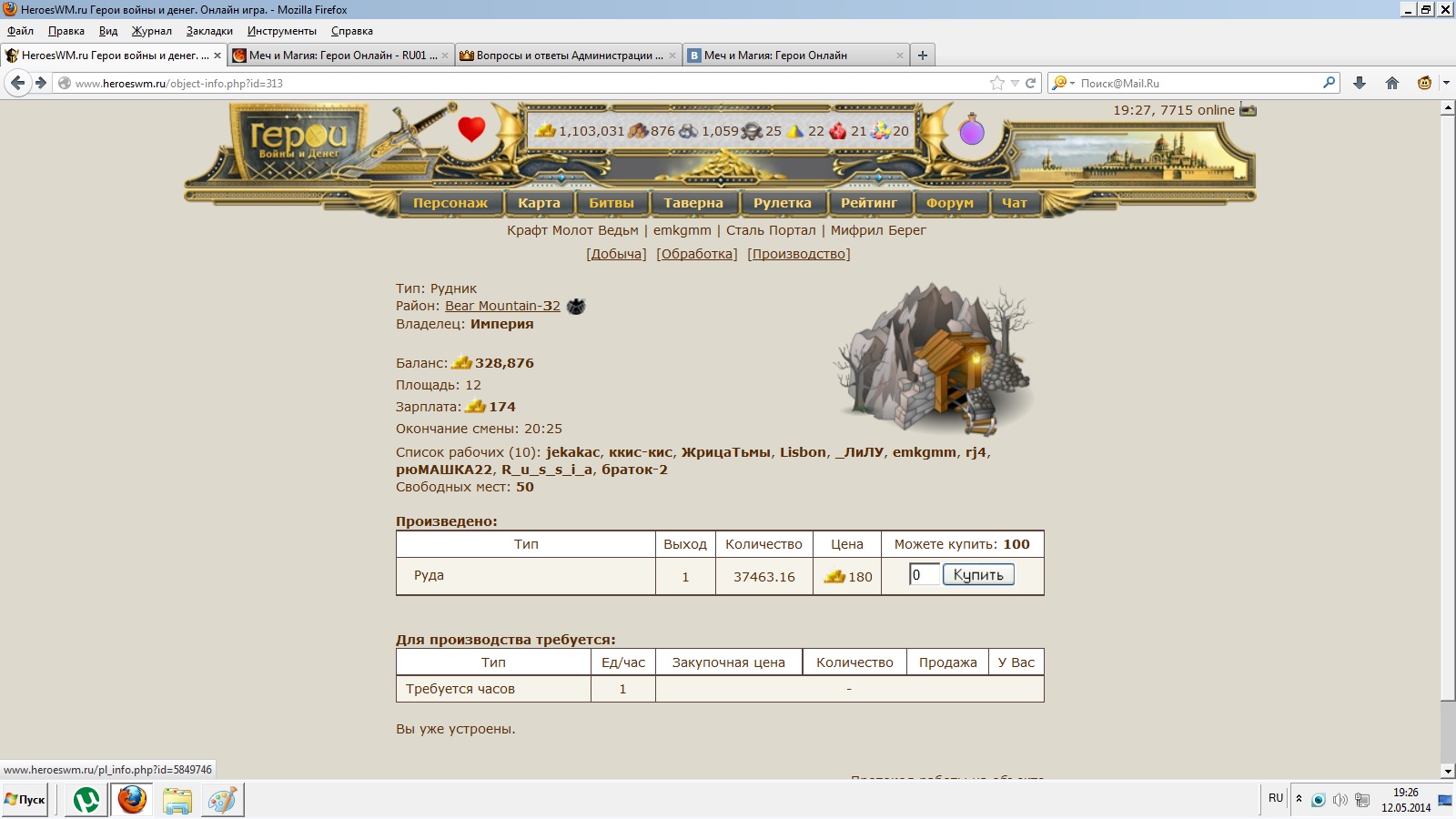Open the Firefox taskbar icon
This screenshot has height=819, width=1456.
pyautogui.click(x=132, y=800)
